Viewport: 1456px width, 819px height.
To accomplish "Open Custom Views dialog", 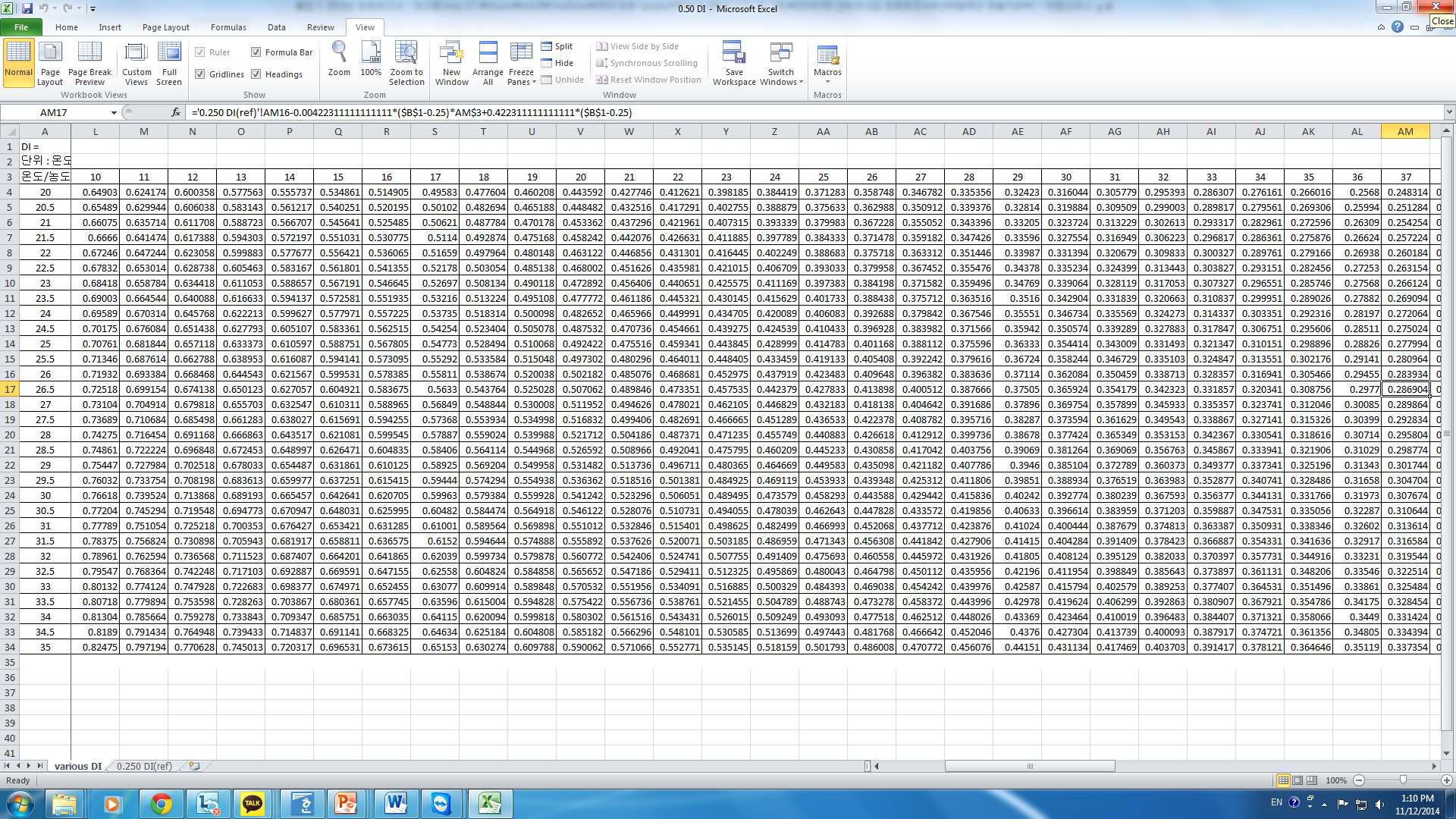I will (136, 63).
